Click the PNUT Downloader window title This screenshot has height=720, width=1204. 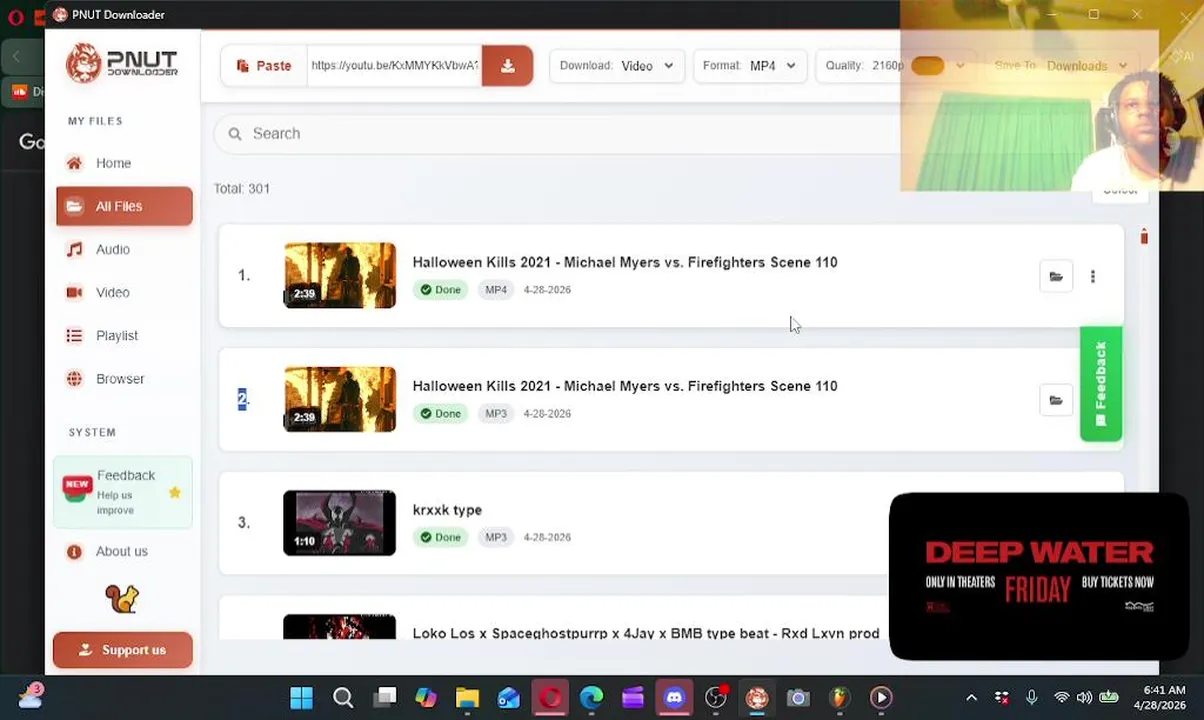[118, 14]
